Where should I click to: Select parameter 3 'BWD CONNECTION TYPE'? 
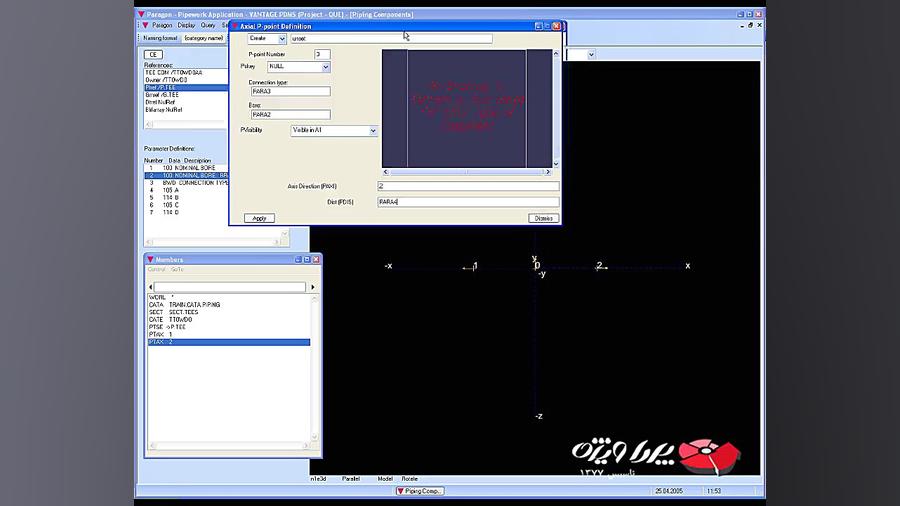pos(186,182)
